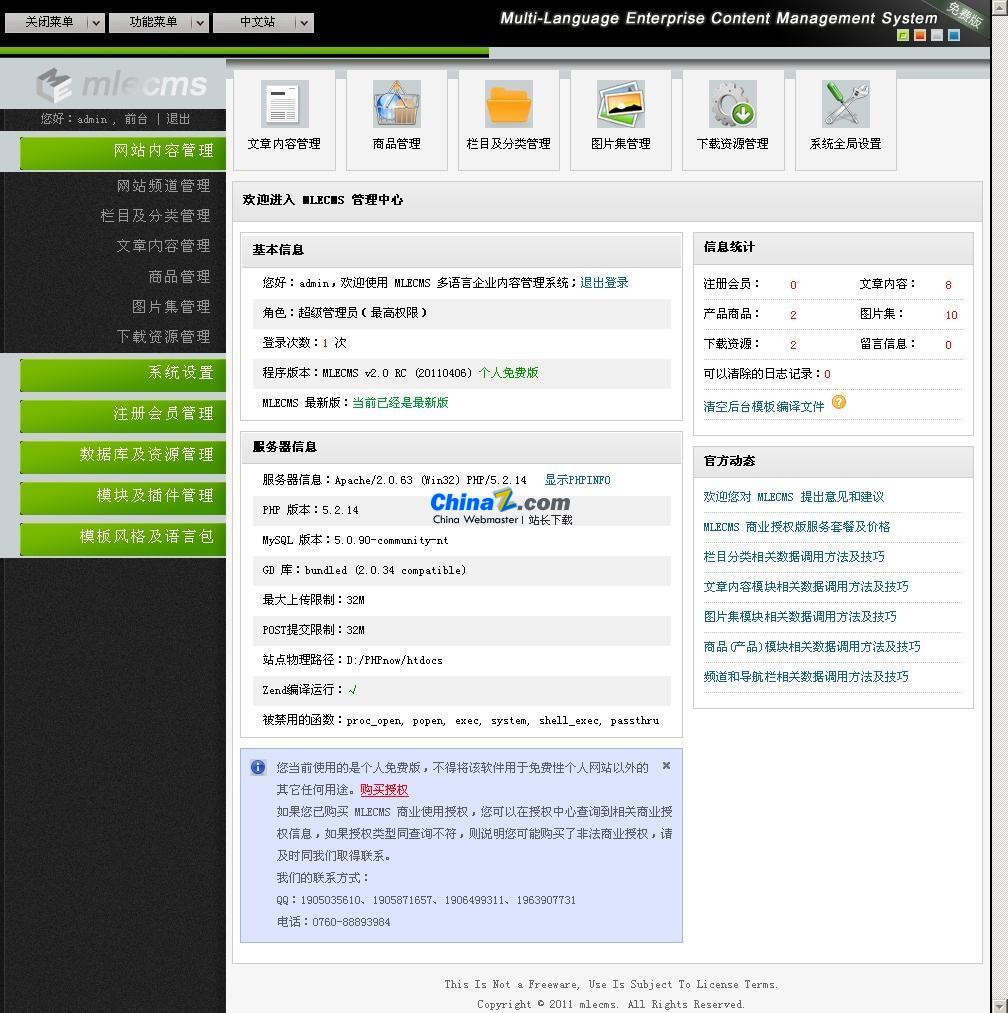The image size is (1008, 1013).
Task: Click the mlecms logo in the sidebar
Action: pyautogui.click(x=121, y=85)
